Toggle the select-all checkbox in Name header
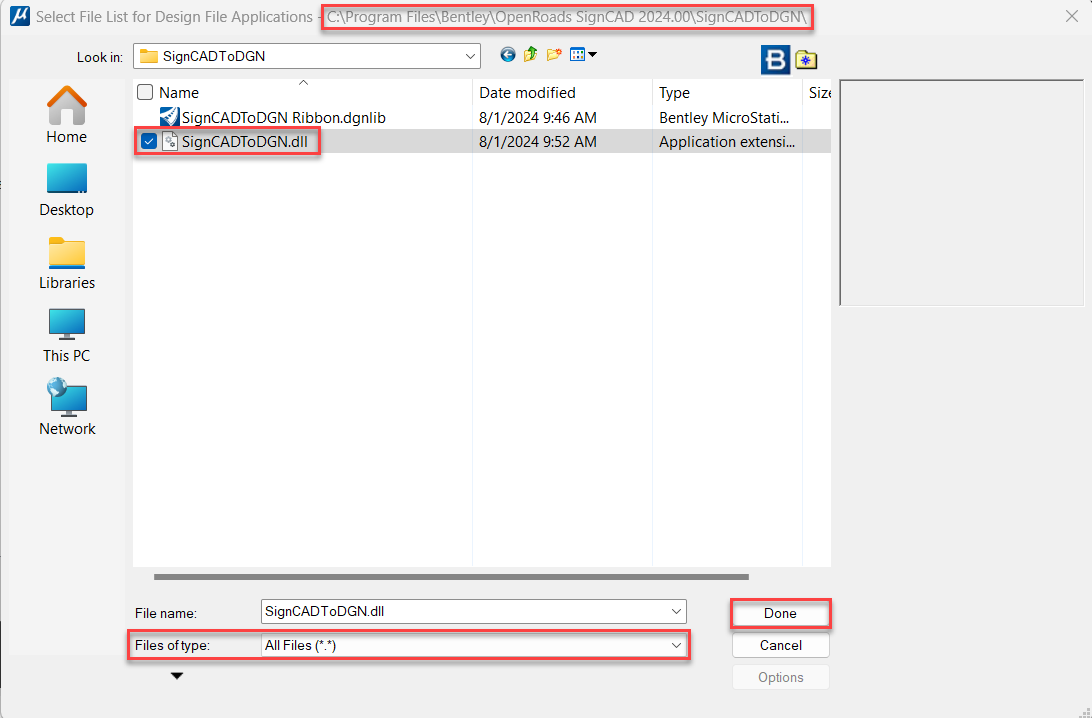 coord(145,92)
